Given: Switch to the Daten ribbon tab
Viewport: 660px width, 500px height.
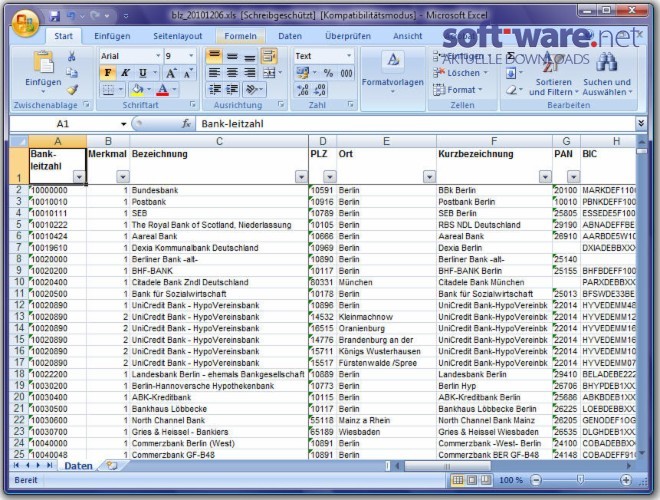Looking at the screenshot, I should pyautogui.click(x=290, y=36).
